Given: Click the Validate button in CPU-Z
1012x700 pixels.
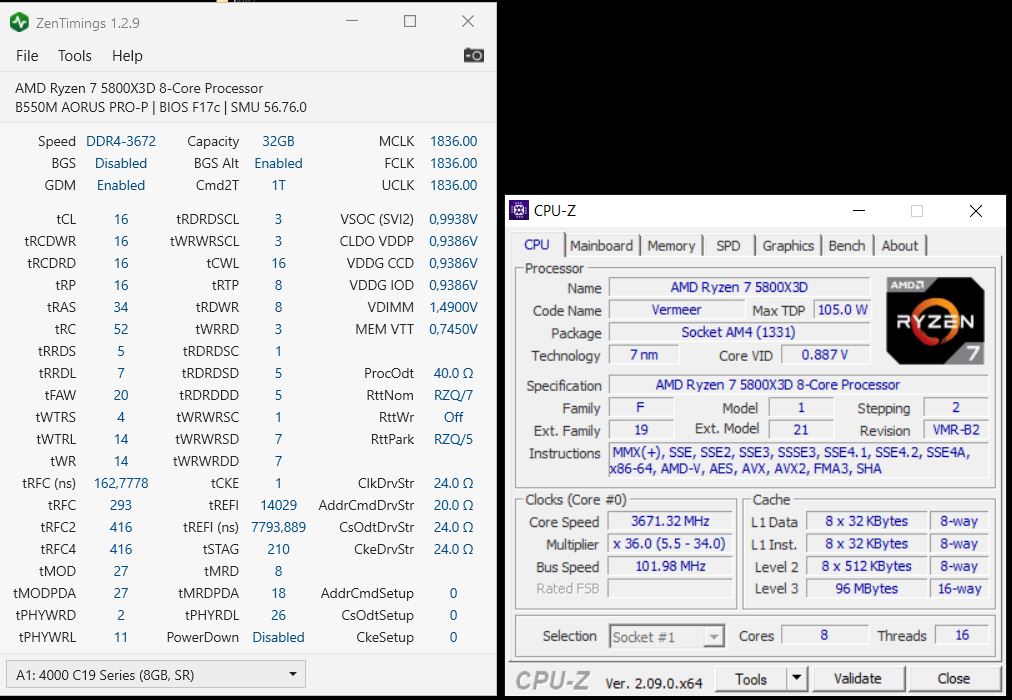Looking at the screenshot, I should tap(858, 679).
